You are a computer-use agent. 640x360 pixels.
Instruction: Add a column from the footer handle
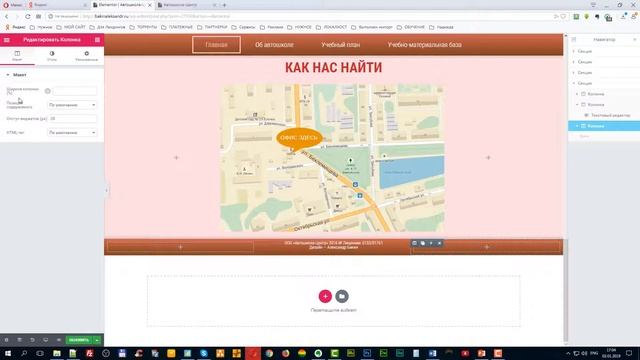(x=431, y=243)
